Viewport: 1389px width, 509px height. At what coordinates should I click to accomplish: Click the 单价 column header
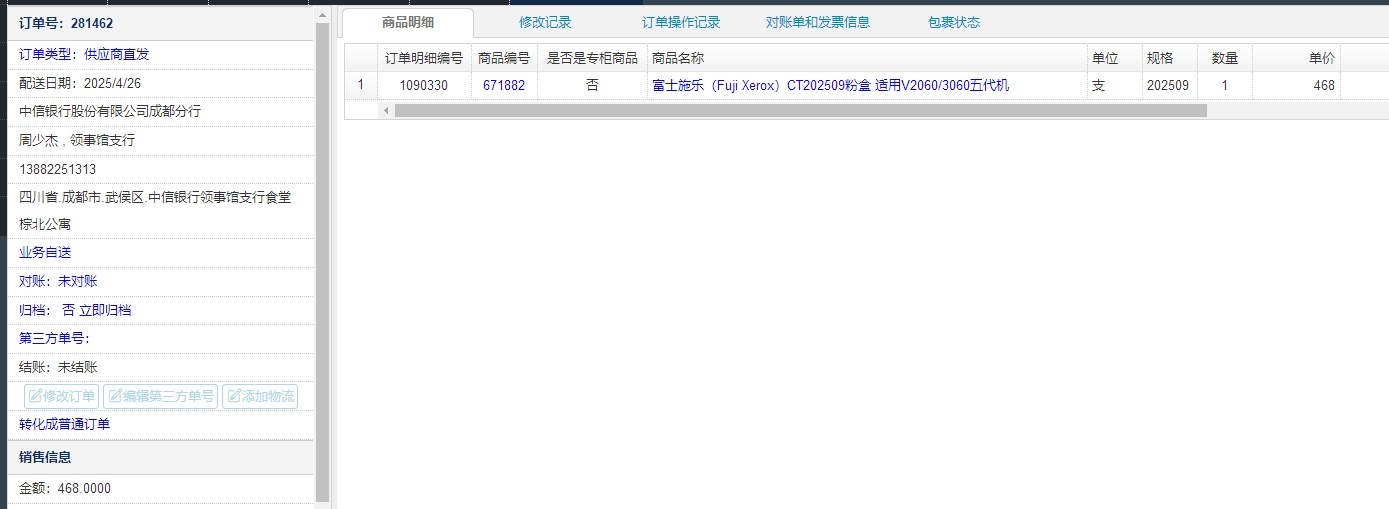[x=1296, y=58]
